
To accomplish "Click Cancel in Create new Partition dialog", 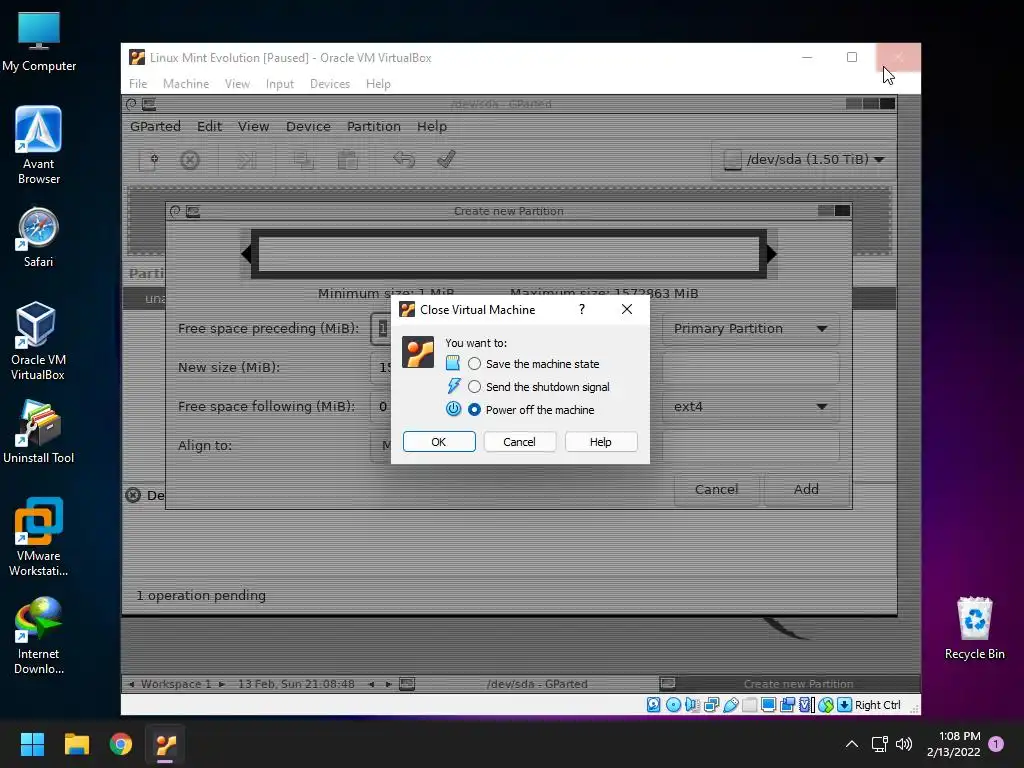I will point(716,489).
